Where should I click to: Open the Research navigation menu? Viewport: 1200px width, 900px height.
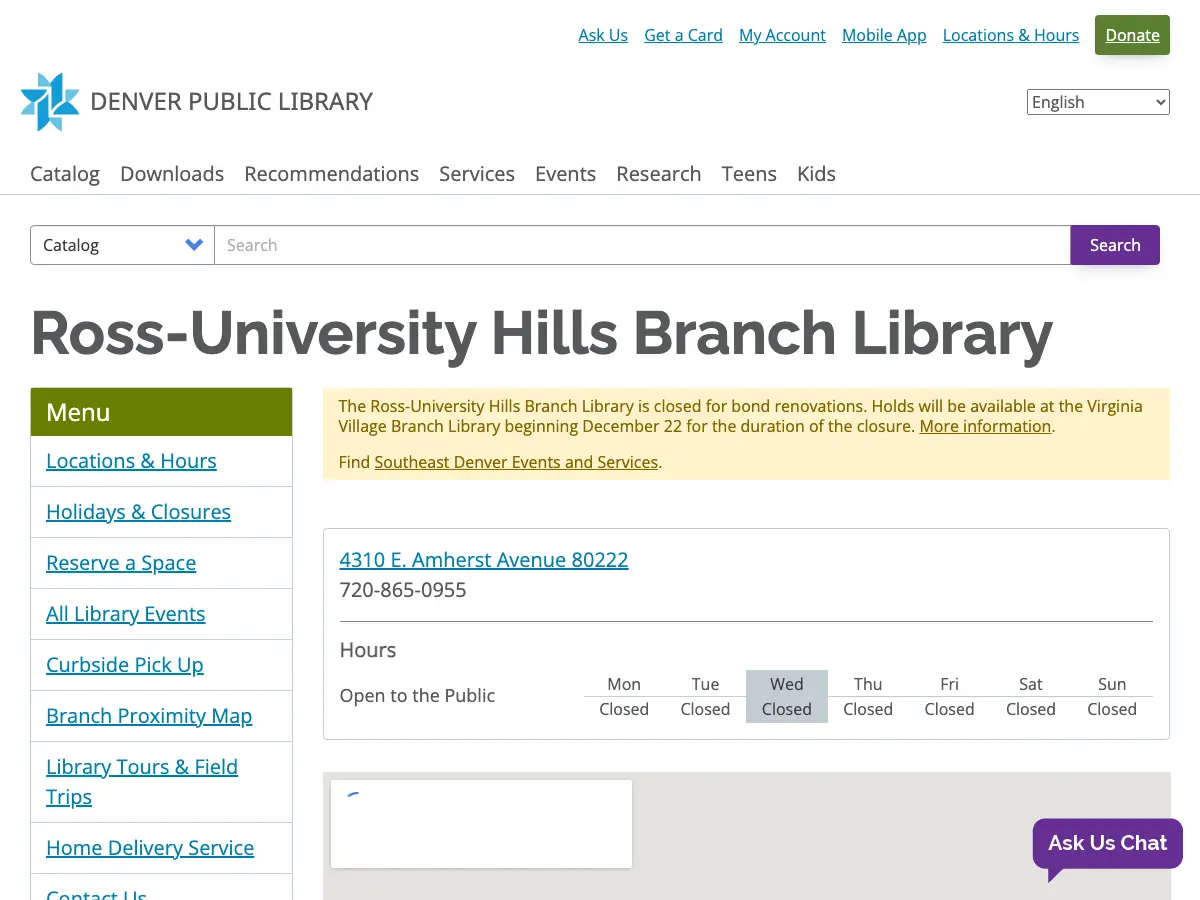659,174
